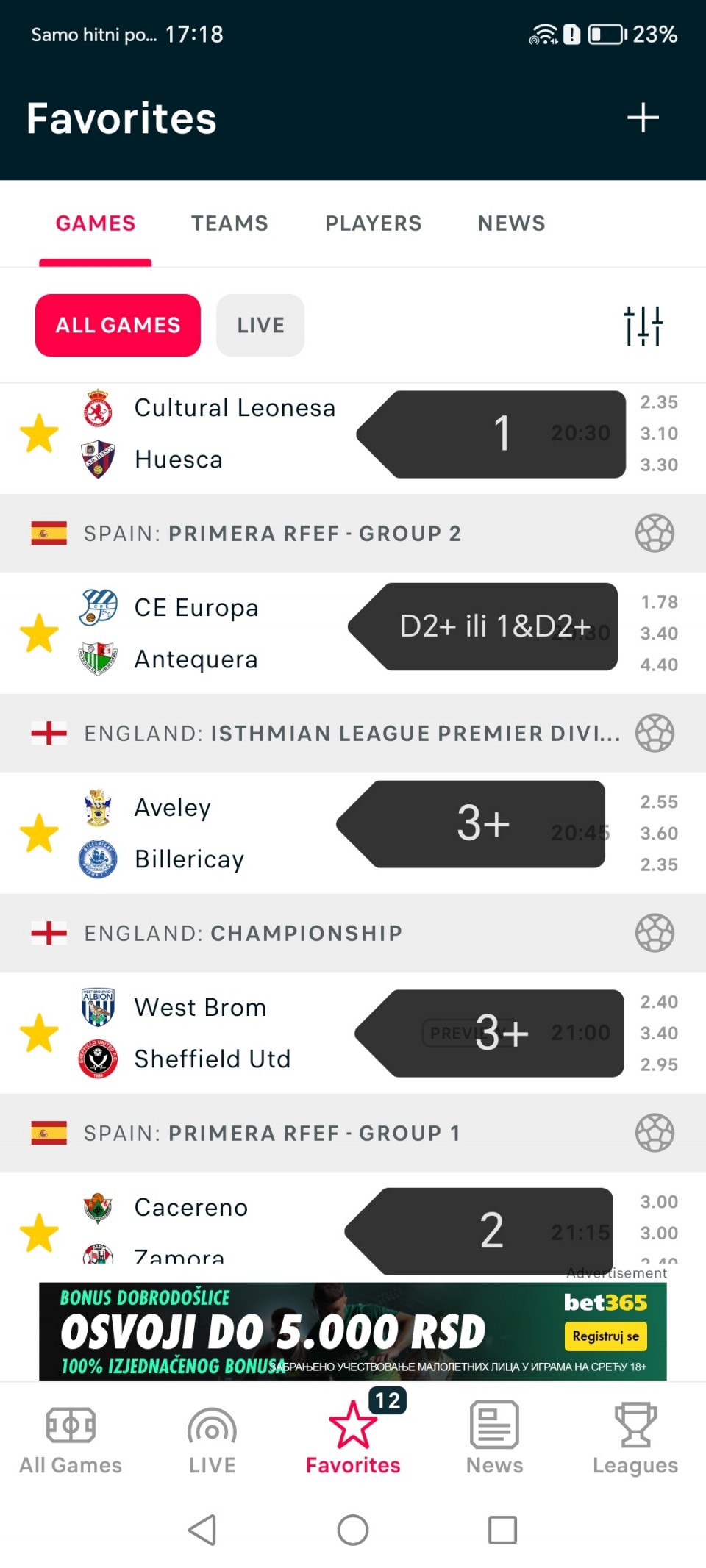
Task: Tap the Android back navigation button
Action: pyautogui.click(x=202, y=1530)
